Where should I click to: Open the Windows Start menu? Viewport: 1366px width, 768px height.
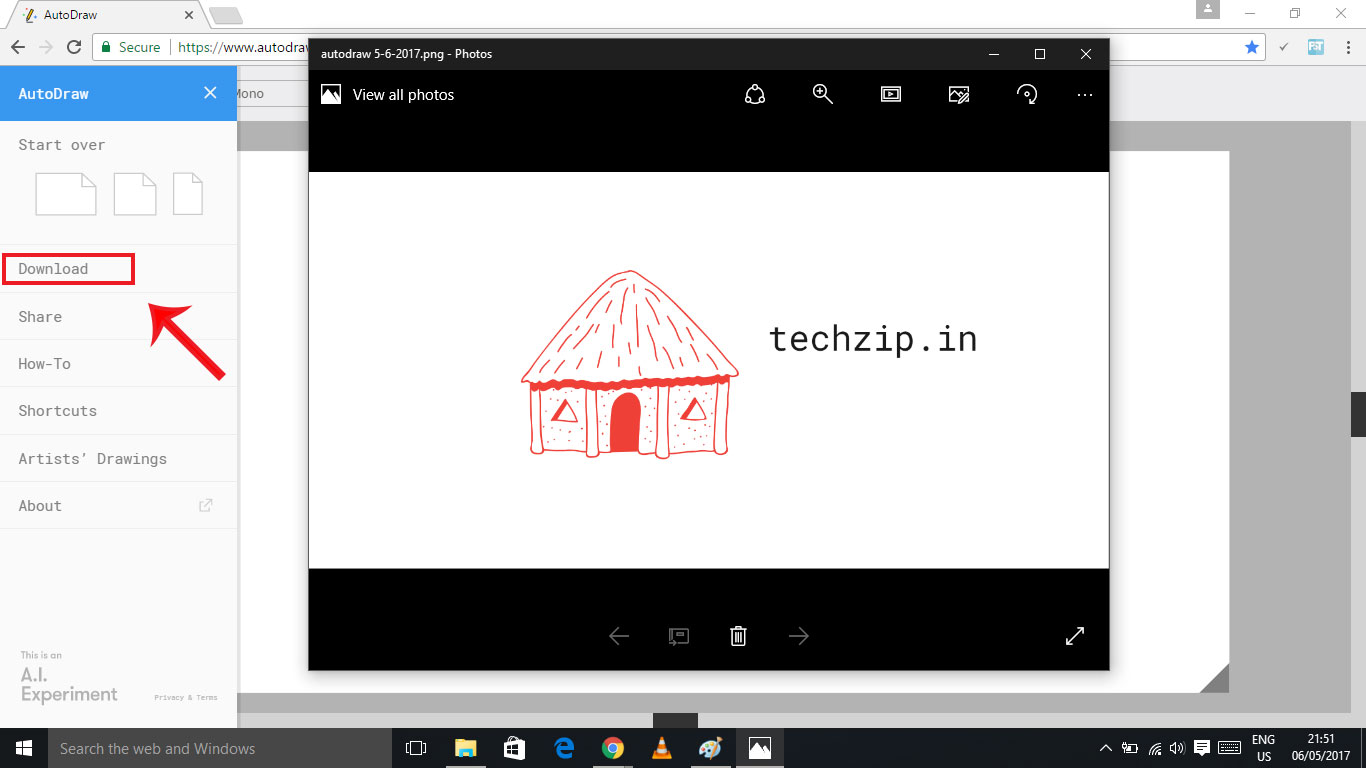point(24,748)
